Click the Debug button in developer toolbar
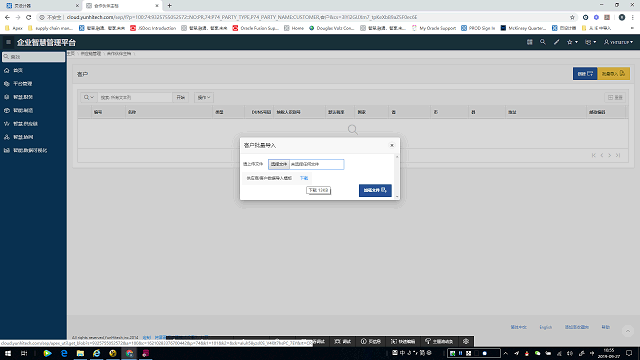 click(x=343, y=342)
